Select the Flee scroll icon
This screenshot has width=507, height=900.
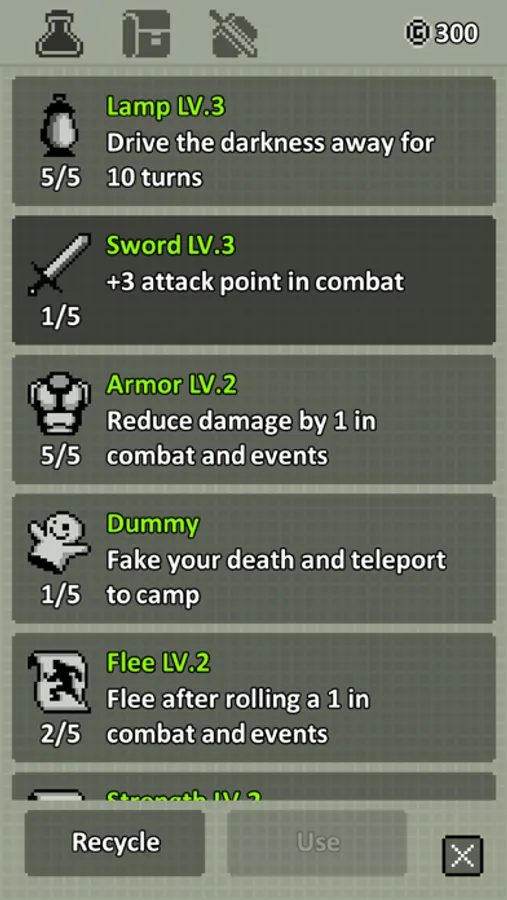pyautogui.click(x=60, y=681)
